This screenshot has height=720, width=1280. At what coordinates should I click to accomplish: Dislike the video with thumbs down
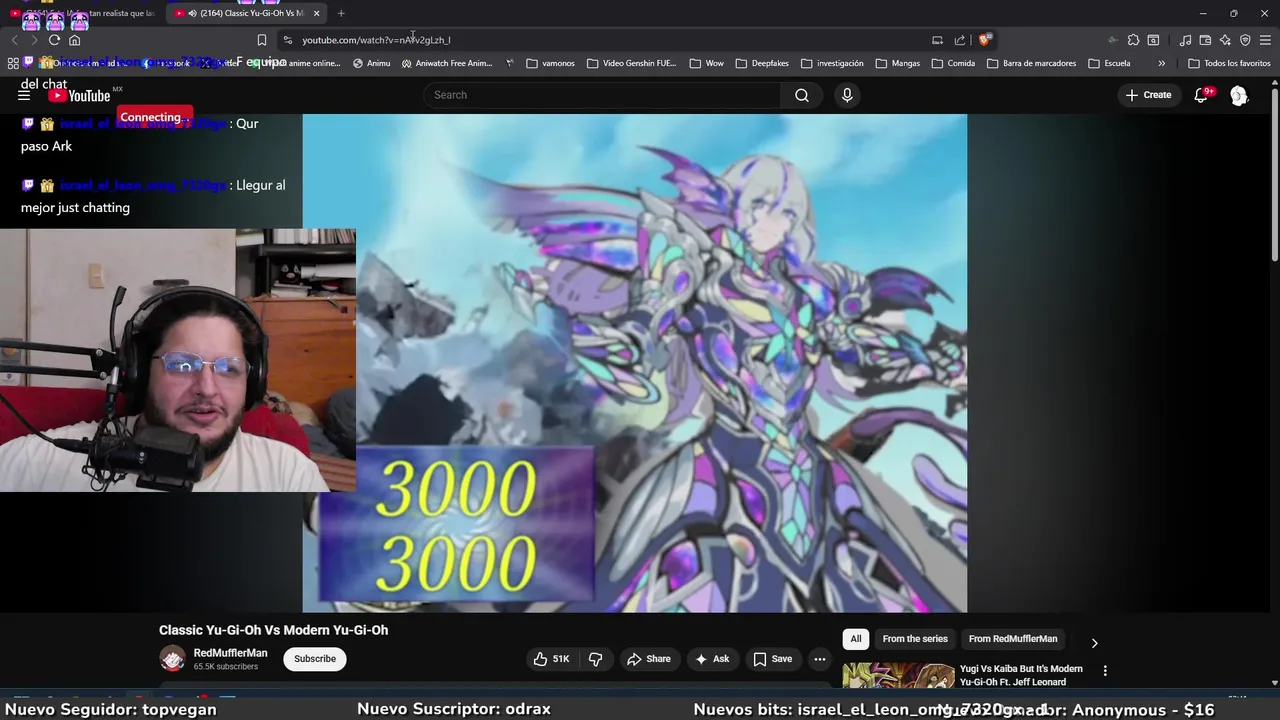coord(596,659)
